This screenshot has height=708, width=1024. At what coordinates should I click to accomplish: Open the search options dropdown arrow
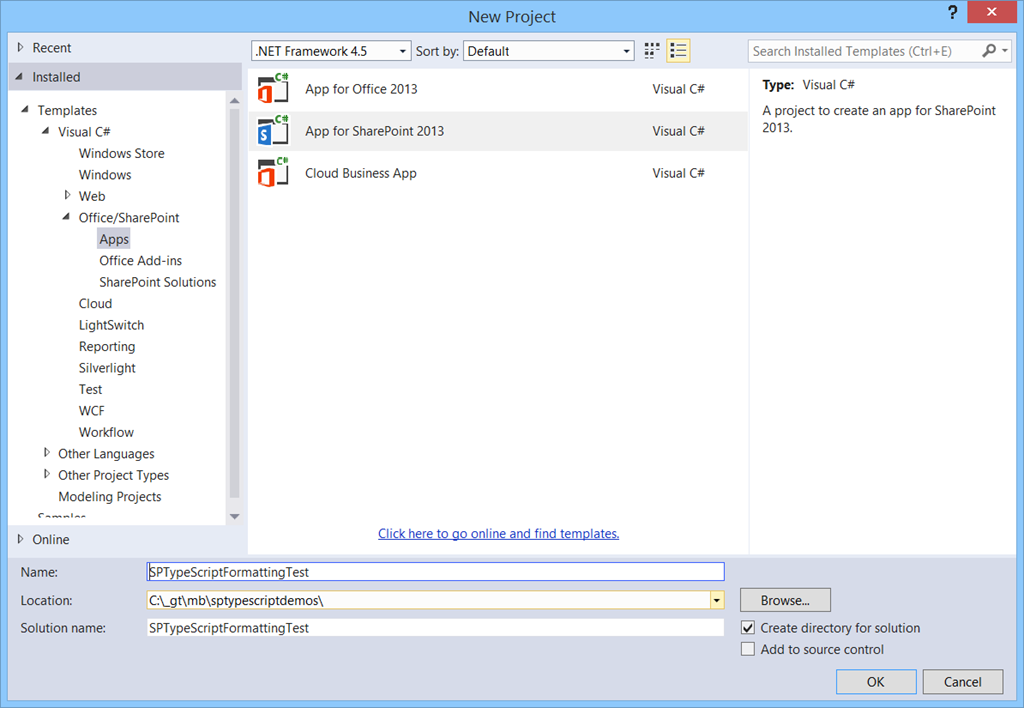tap(1005, 51)
